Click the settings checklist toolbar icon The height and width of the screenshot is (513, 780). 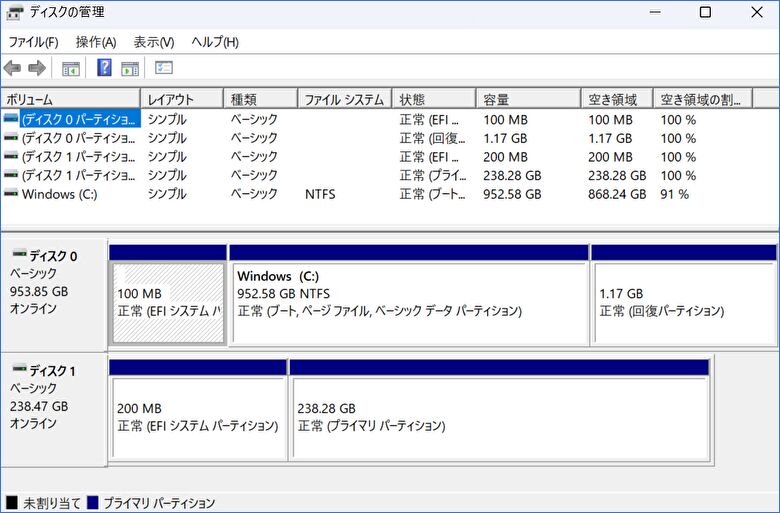tap(164, 68)
